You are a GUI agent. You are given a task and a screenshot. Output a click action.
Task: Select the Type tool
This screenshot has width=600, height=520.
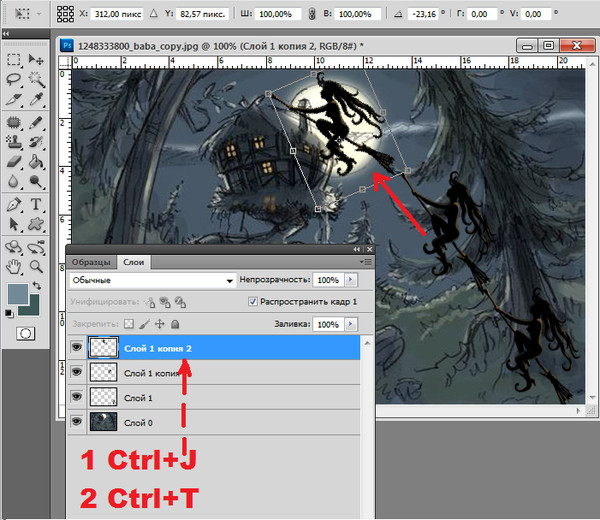click(36, 204)
